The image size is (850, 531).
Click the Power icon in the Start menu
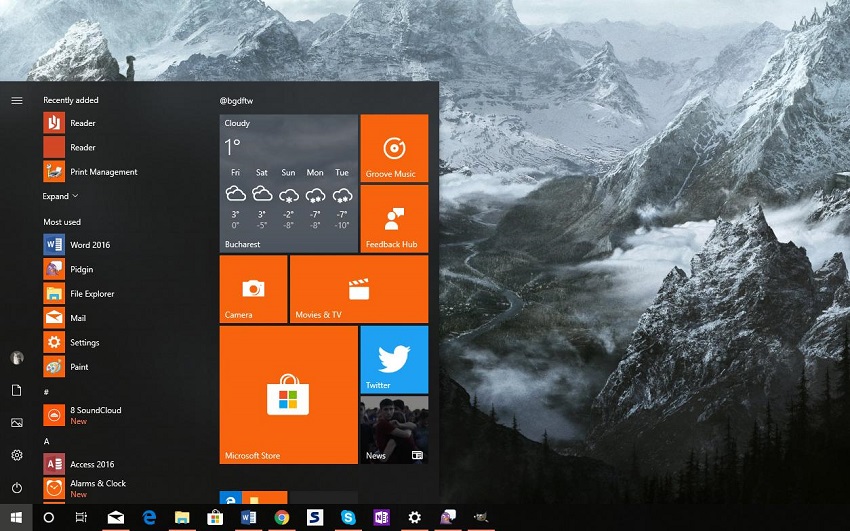point(17,488)
